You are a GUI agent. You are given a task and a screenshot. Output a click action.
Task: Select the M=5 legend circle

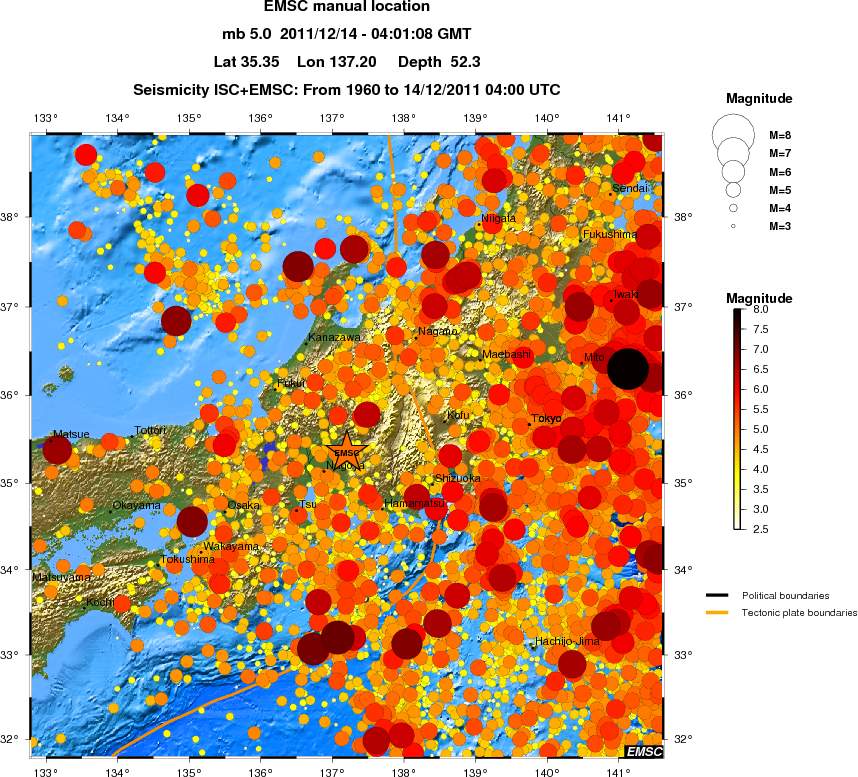pos(733,190)
